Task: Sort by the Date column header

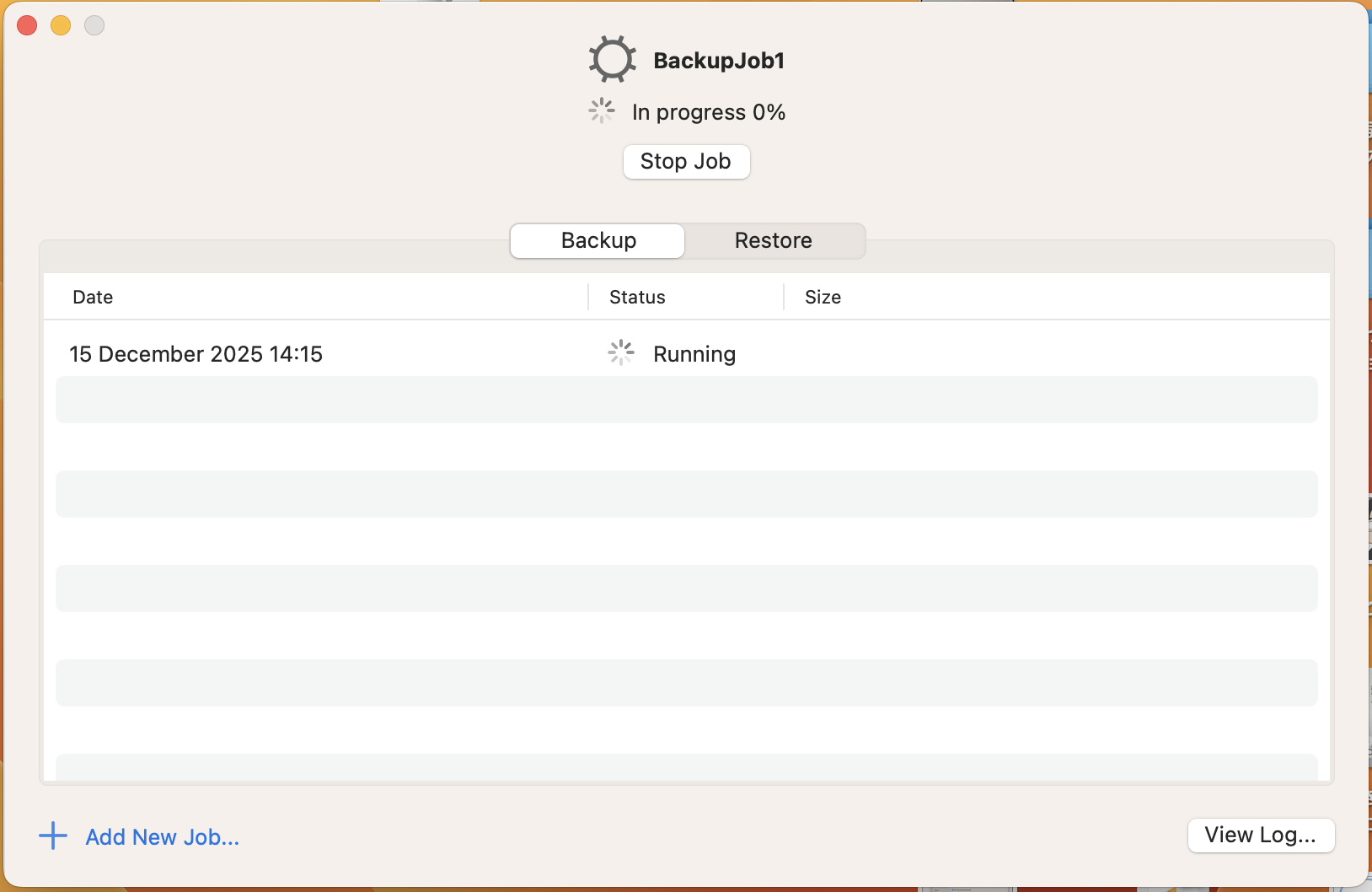Action: click(93, 297)
